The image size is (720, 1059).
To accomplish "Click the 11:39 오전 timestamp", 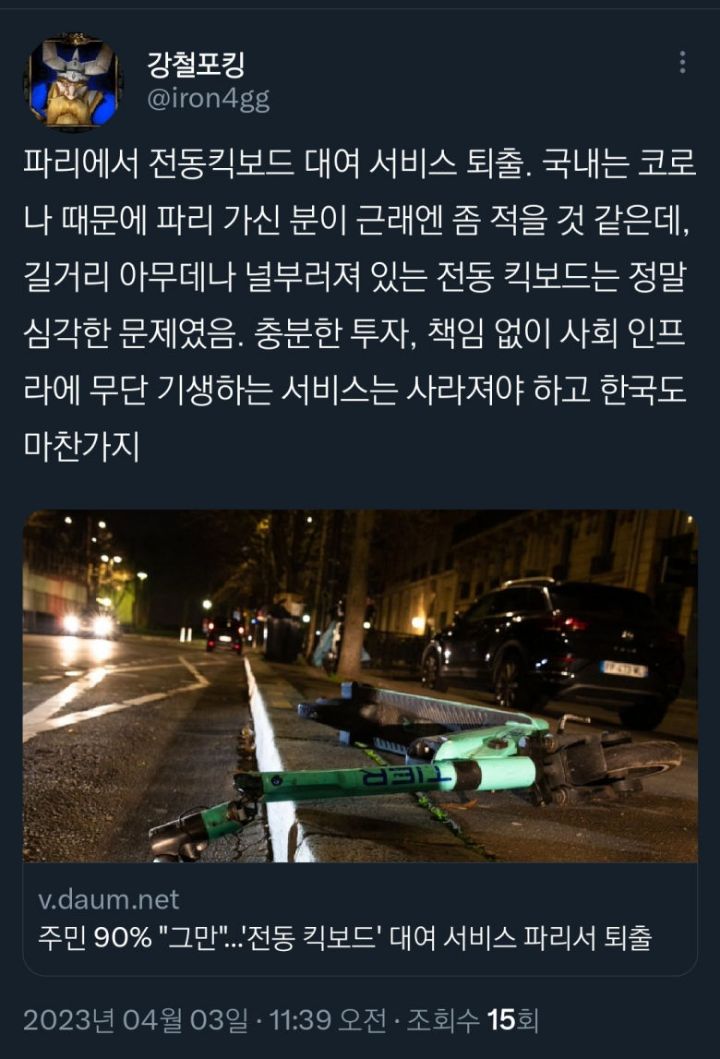I will point(328,1020).
